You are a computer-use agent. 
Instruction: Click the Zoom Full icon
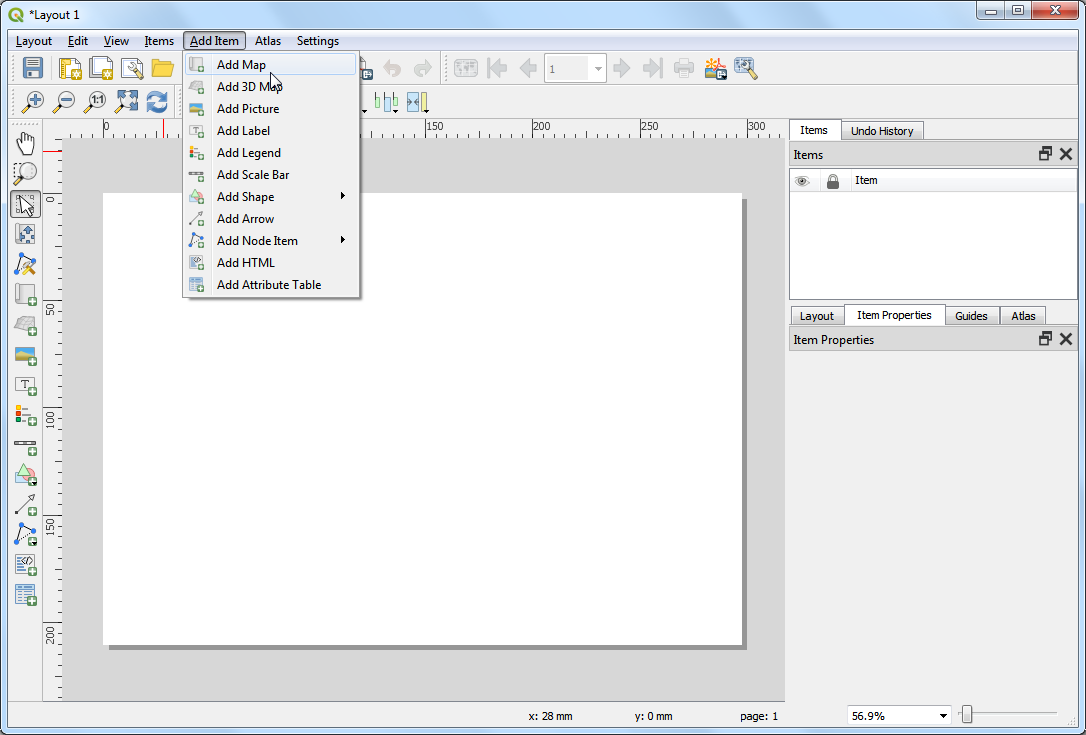point(127,101)
